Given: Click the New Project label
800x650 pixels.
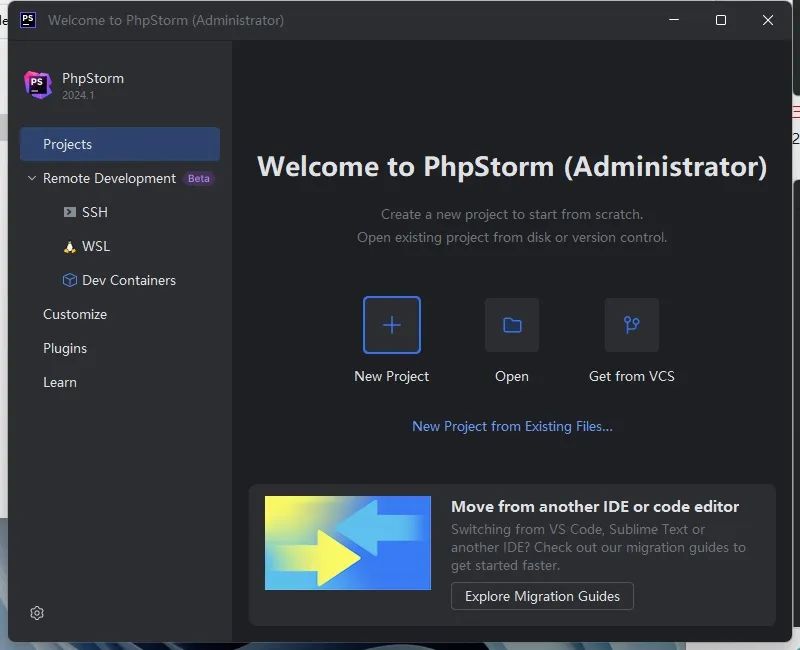Looking at the screenshot, I should 392,377.
